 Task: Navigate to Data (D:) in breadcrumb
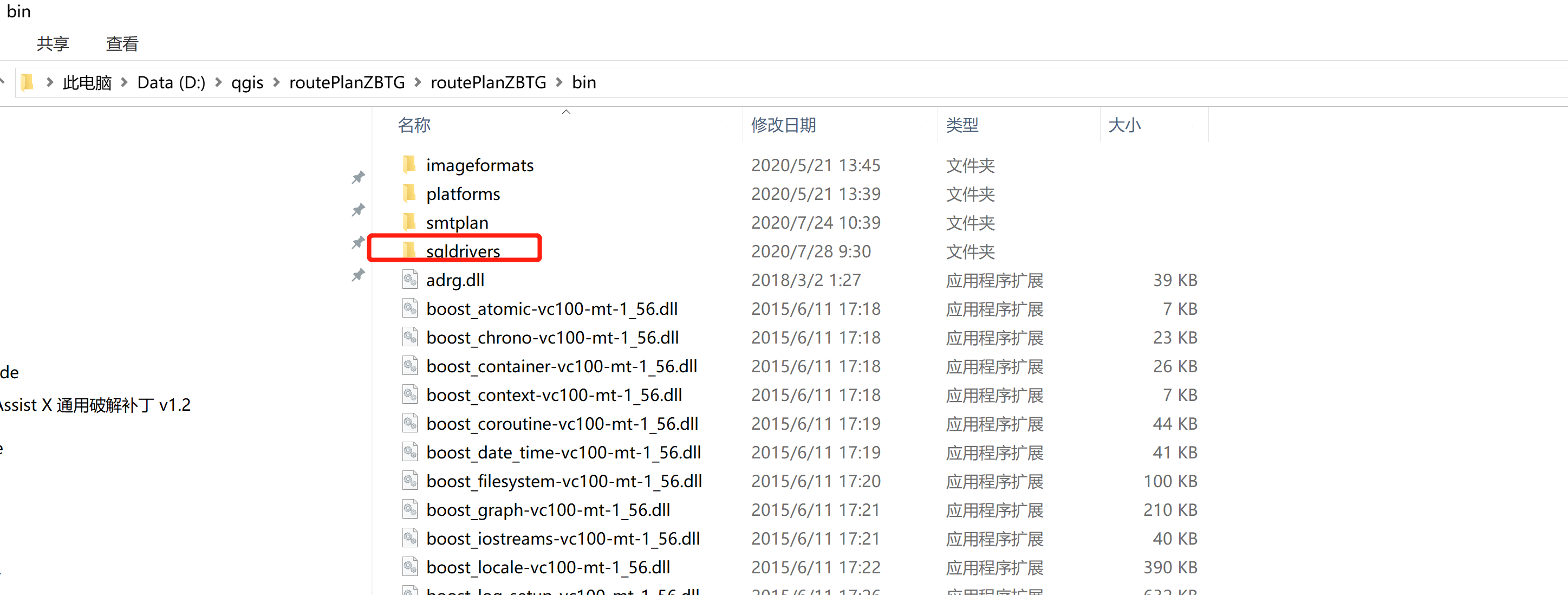[x=171, y=82]
